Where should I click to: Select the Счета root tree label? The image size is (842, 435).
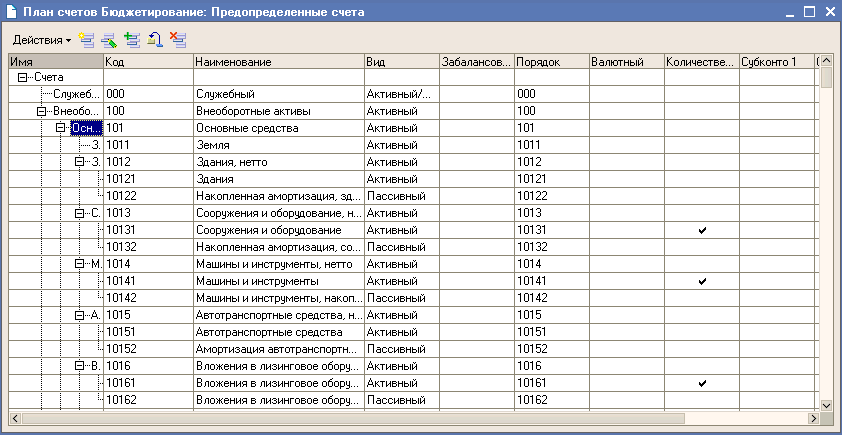coord(48,77)
